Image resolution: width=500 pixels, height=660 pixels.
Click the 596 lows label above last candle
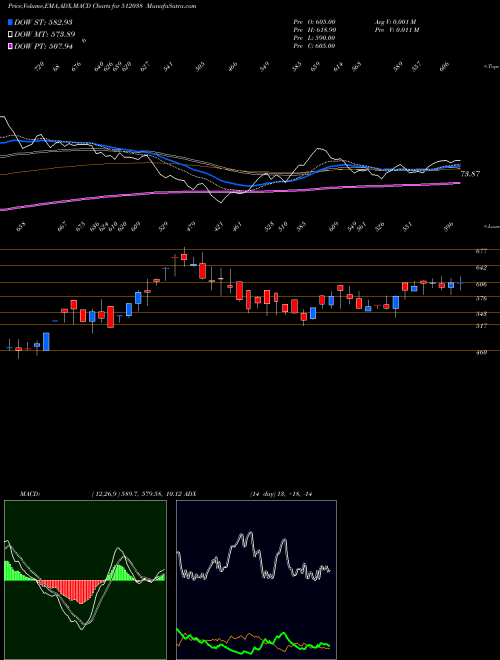449,228
